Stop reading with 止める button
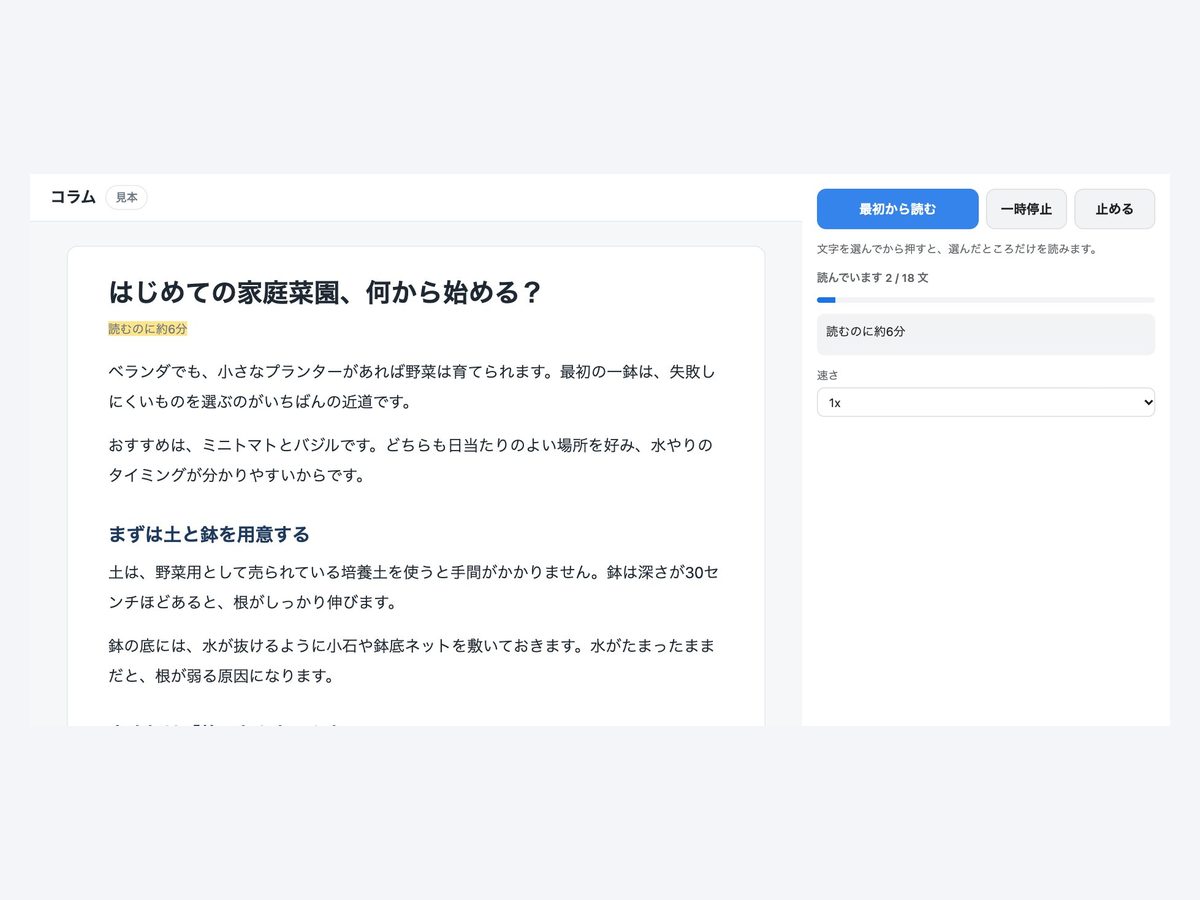 click(x=1114, y=209)
